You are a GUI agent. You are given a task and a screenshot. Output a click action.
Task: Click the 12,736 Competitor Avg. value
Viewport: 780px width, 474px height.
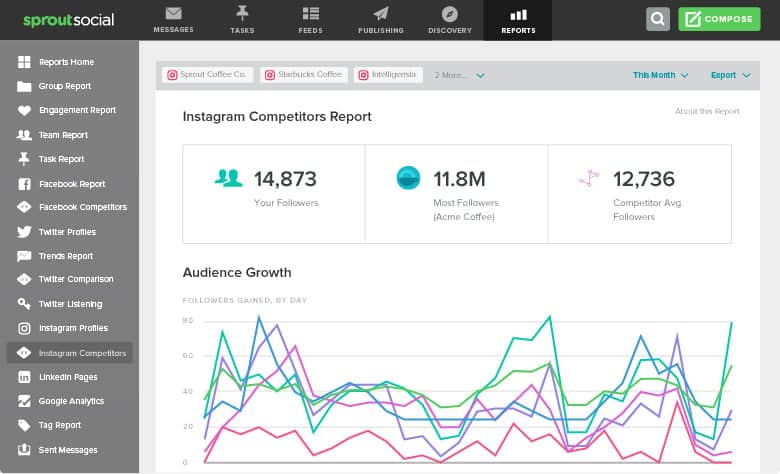pyautogui.click(x=644, y=179)
